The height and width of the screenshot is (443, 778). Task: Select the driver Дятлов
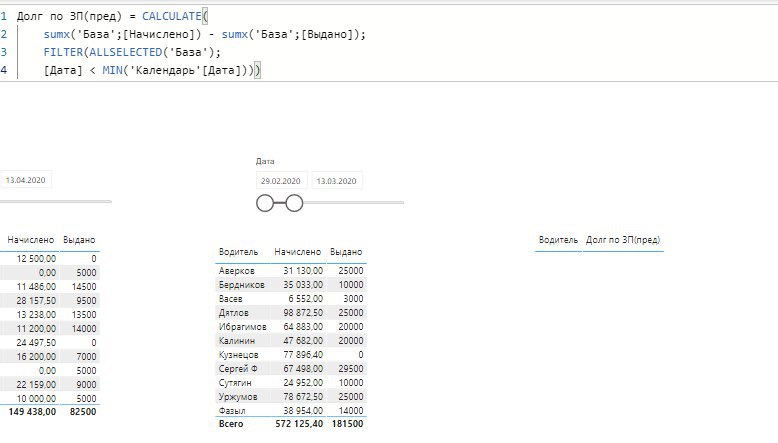233,313
